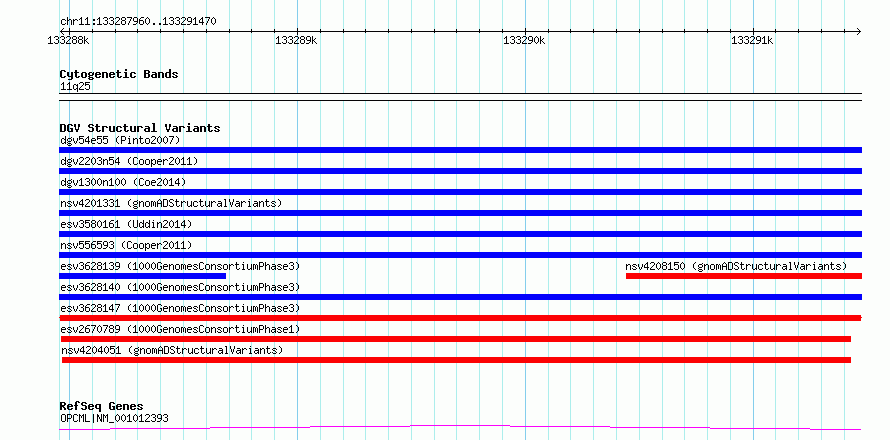The width and height of the screenshot is (890, 440).
Task: Click the blue bar under nsv556593
Action: pyautogui.click(x=460, y=255)
